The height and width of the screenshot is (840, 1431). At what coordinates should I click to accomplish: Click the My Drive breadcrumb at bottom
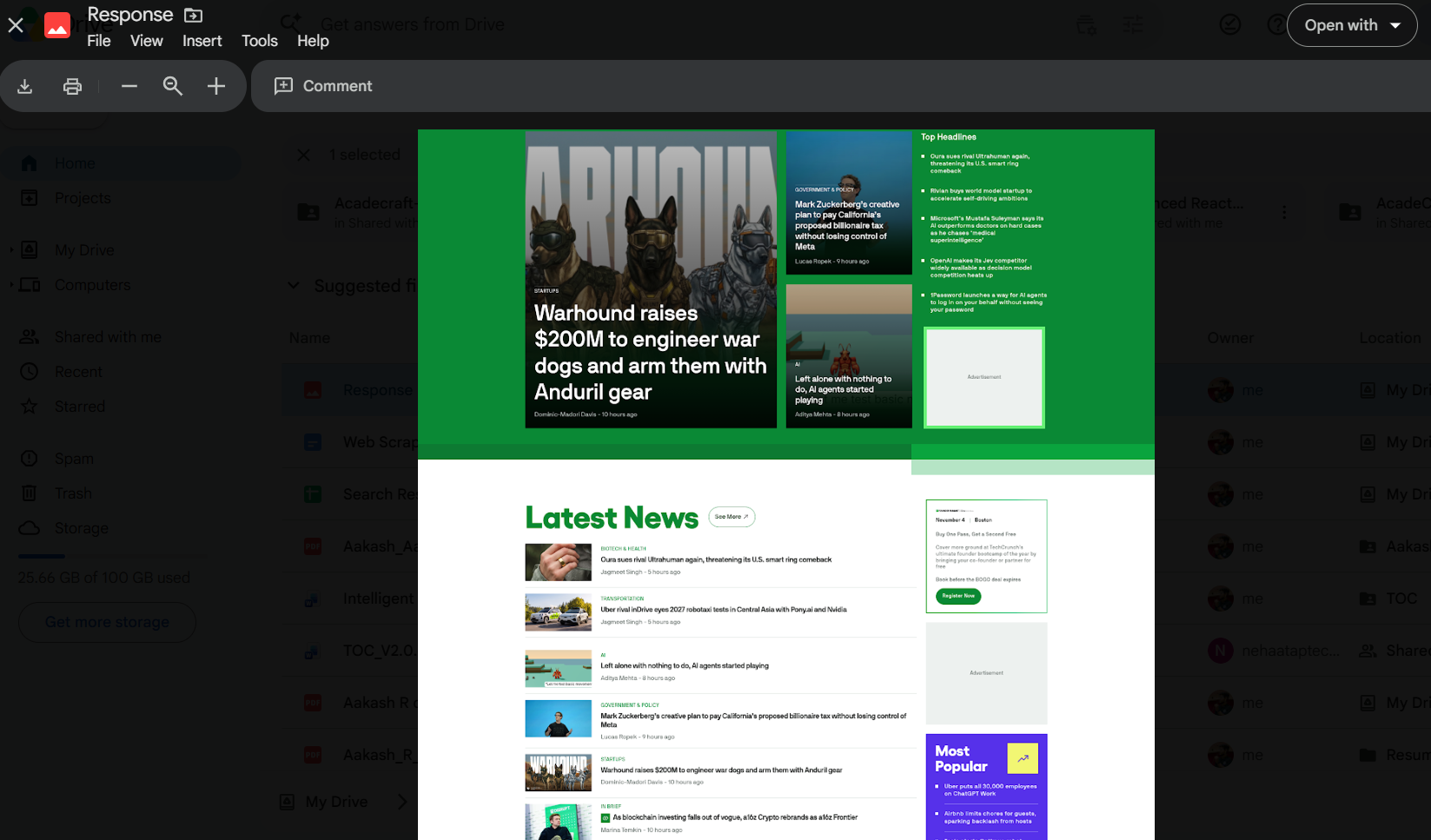pyautogui.click(x=336, y=802)
